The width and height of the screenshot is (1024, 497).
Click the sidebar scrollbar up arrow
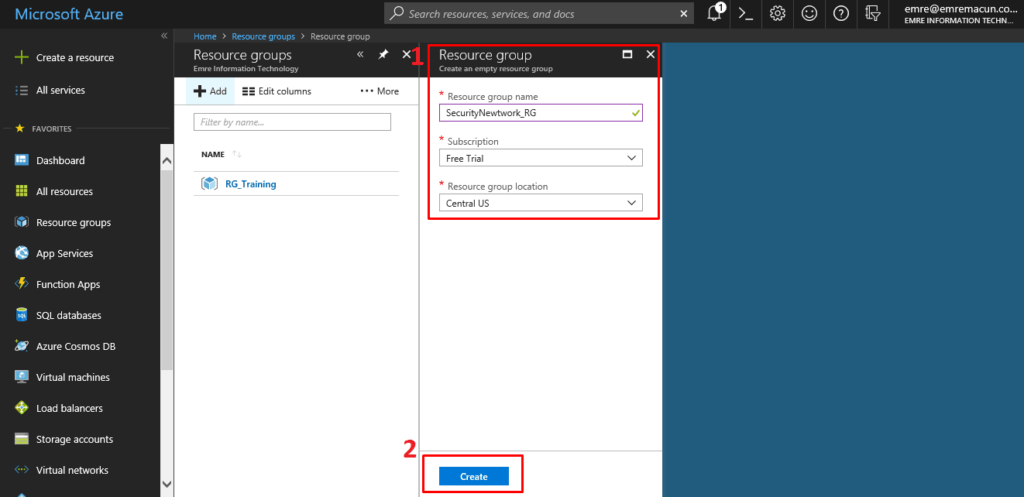click(x=167, y=160)
